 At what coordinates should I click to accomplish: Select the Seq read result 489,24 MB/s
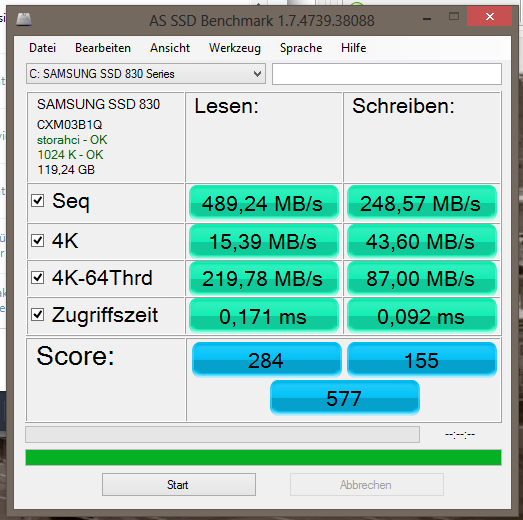point(264,203)
